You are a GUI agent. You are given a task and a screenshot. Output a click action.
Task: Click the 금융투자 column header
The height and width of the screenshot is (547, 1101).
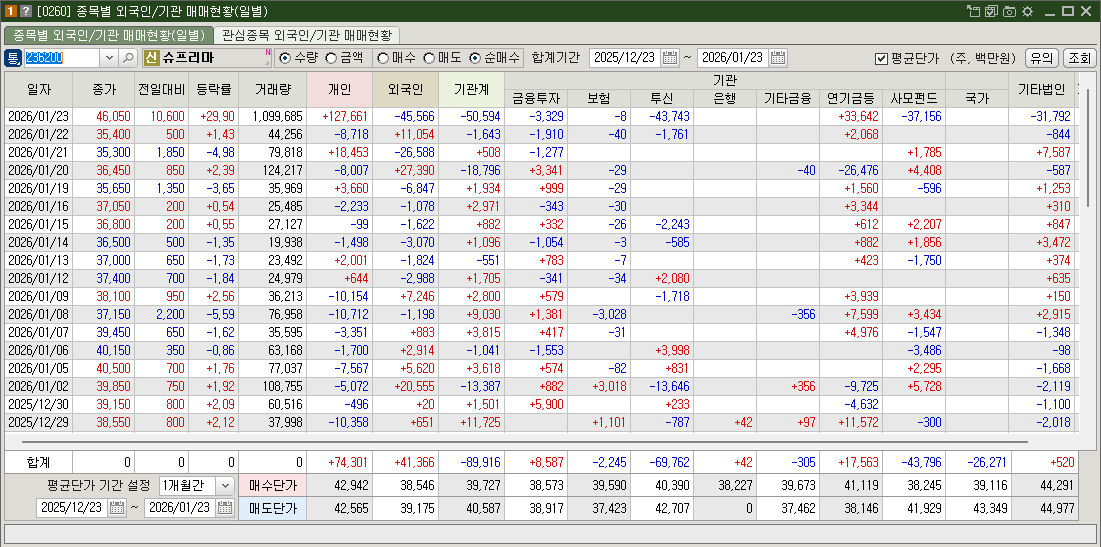536,98
